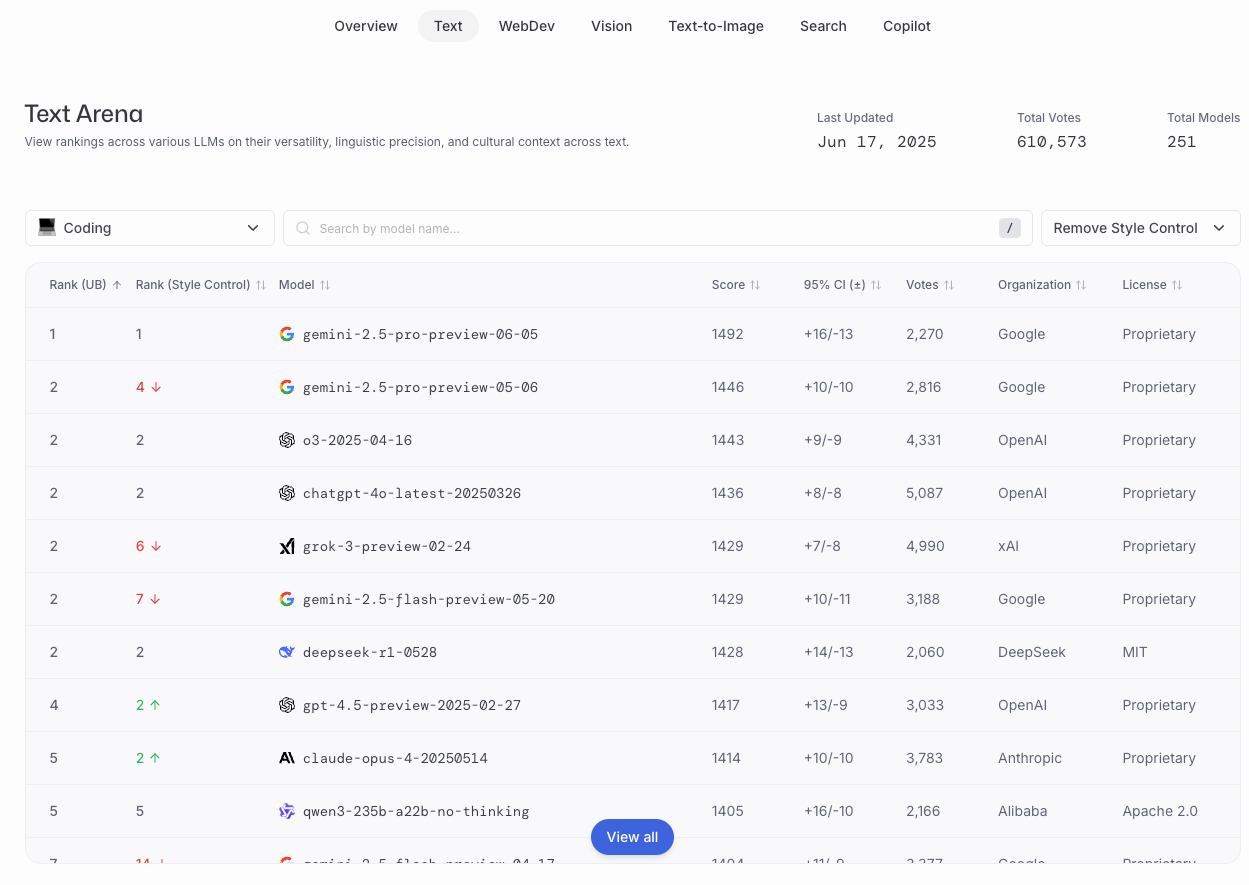Open chatgpt-4o-latest-20250326 model link
The width and height of the screenshot is (1249, 885).
pyautogui.click(x=412, y=493)
